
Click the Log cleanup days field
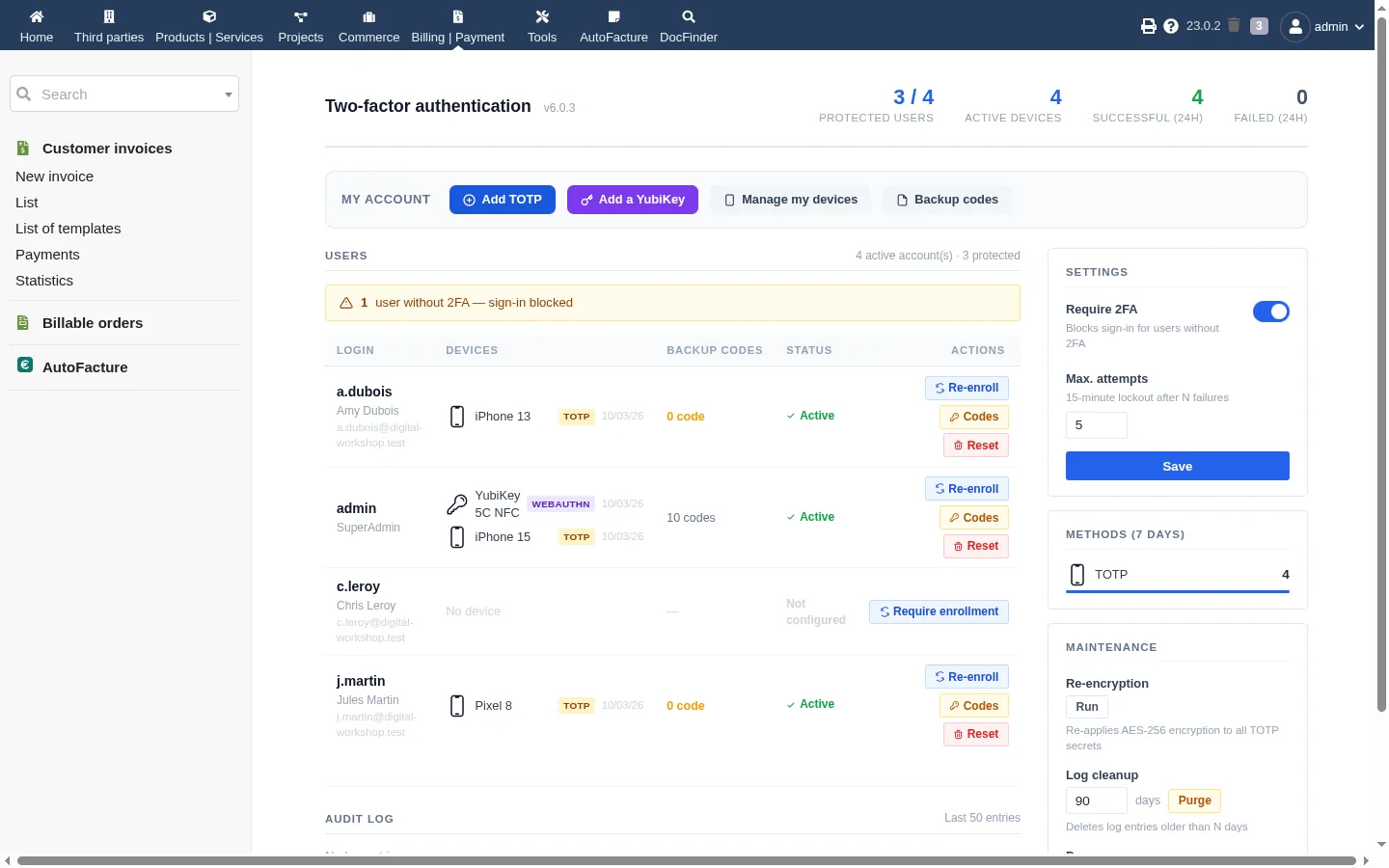(1097, 800)
